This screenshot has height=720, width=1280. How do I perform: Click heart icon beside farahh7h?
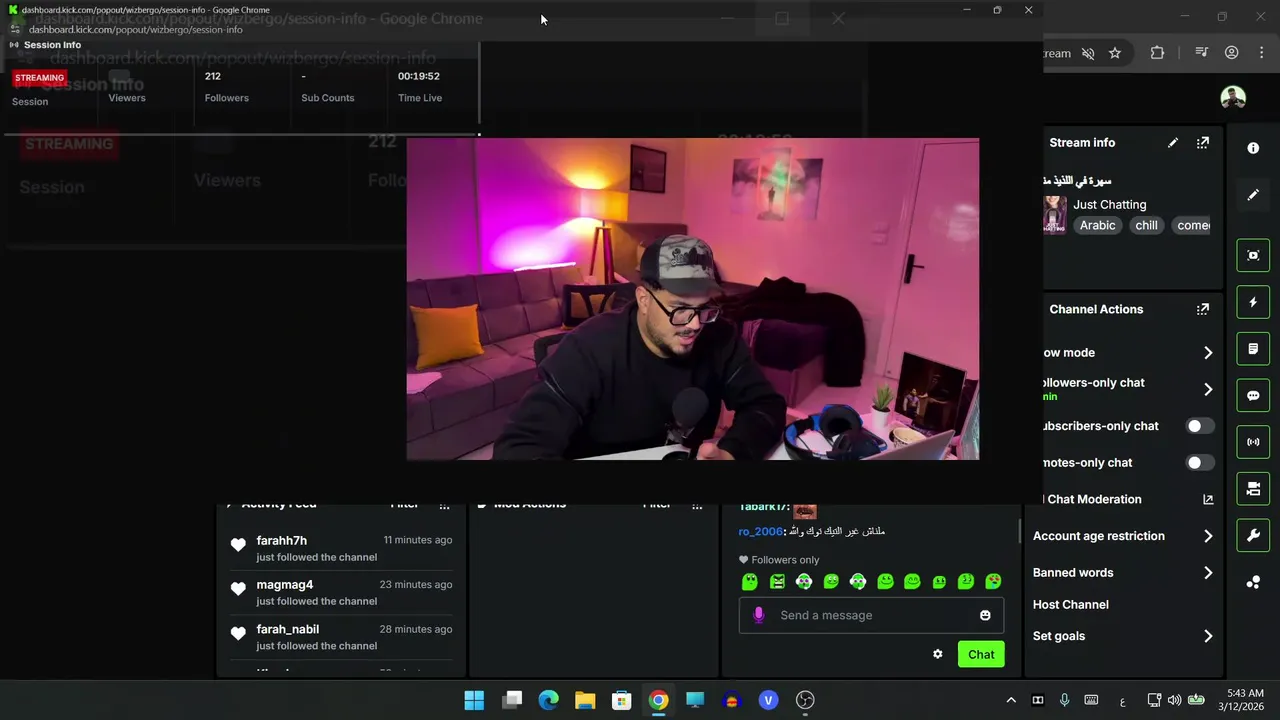[238, 545]
